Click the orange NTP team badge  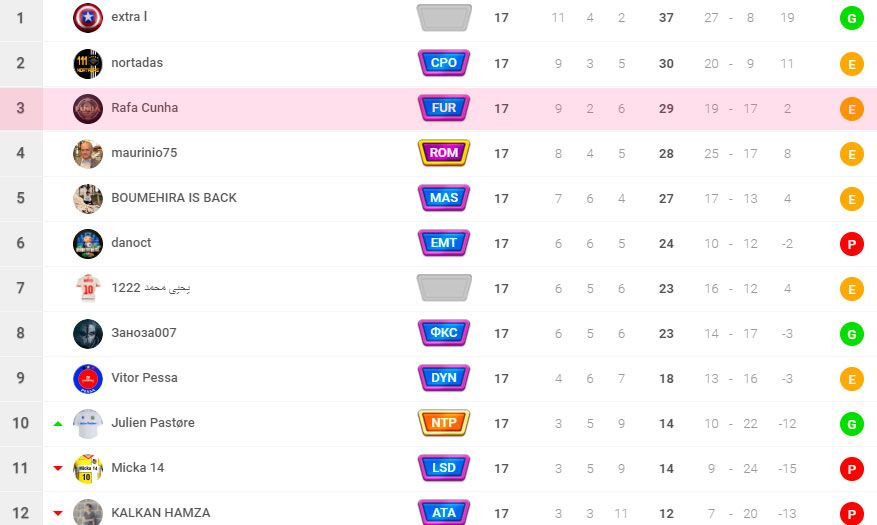pos(444,423)
